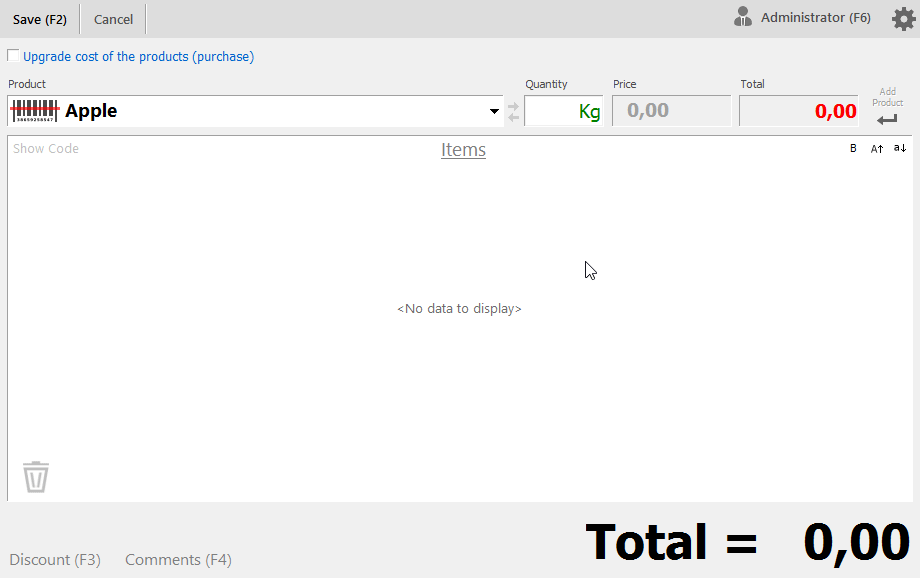The image size is (920, 578).
Task: Click the trash bin delete icon
Action: [x=36, y=476]
